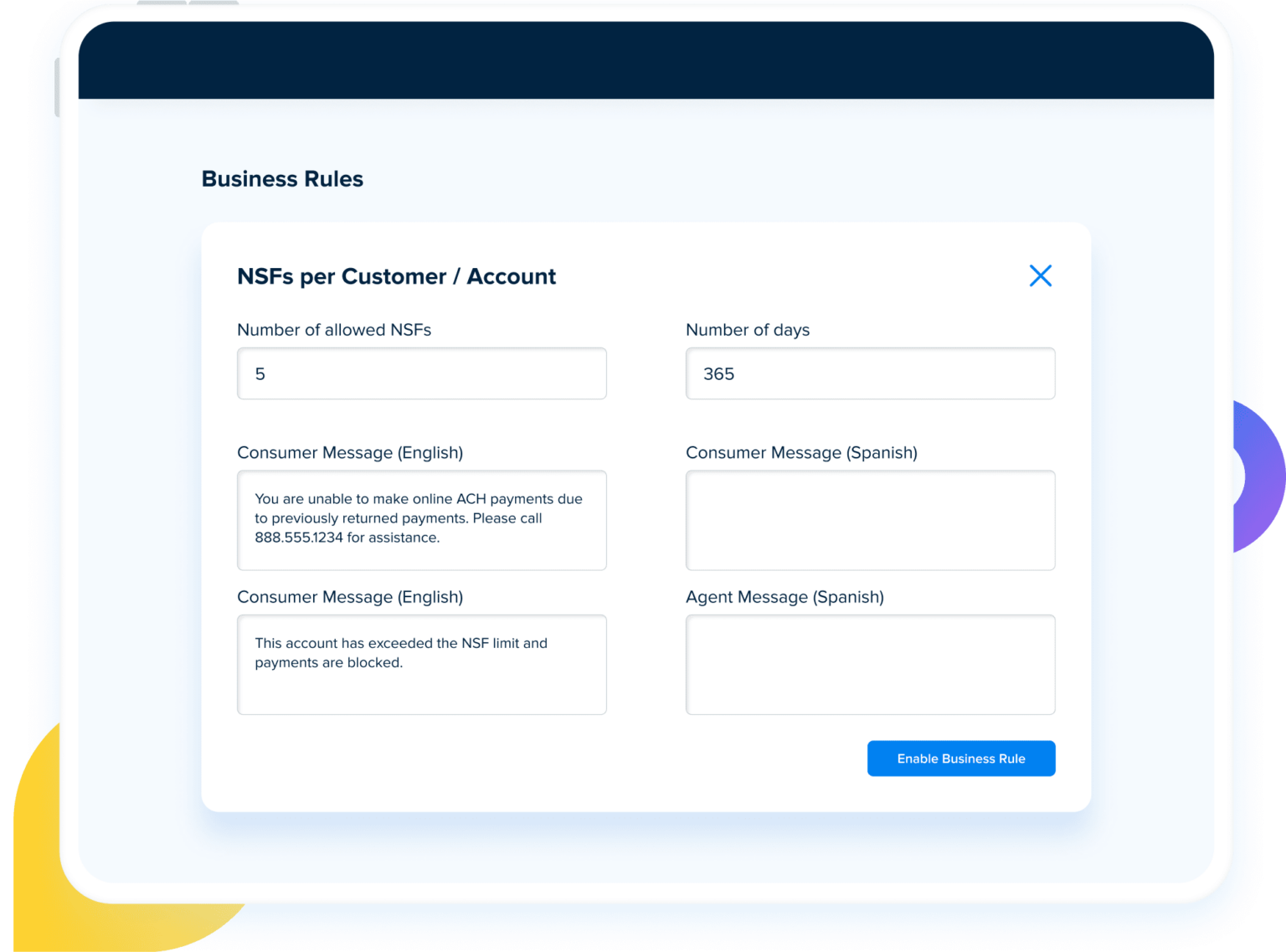This screenshot has height=952, width=1286.
Task: Close the NSFs per Customer dialog
Action: click(1040, 275)
